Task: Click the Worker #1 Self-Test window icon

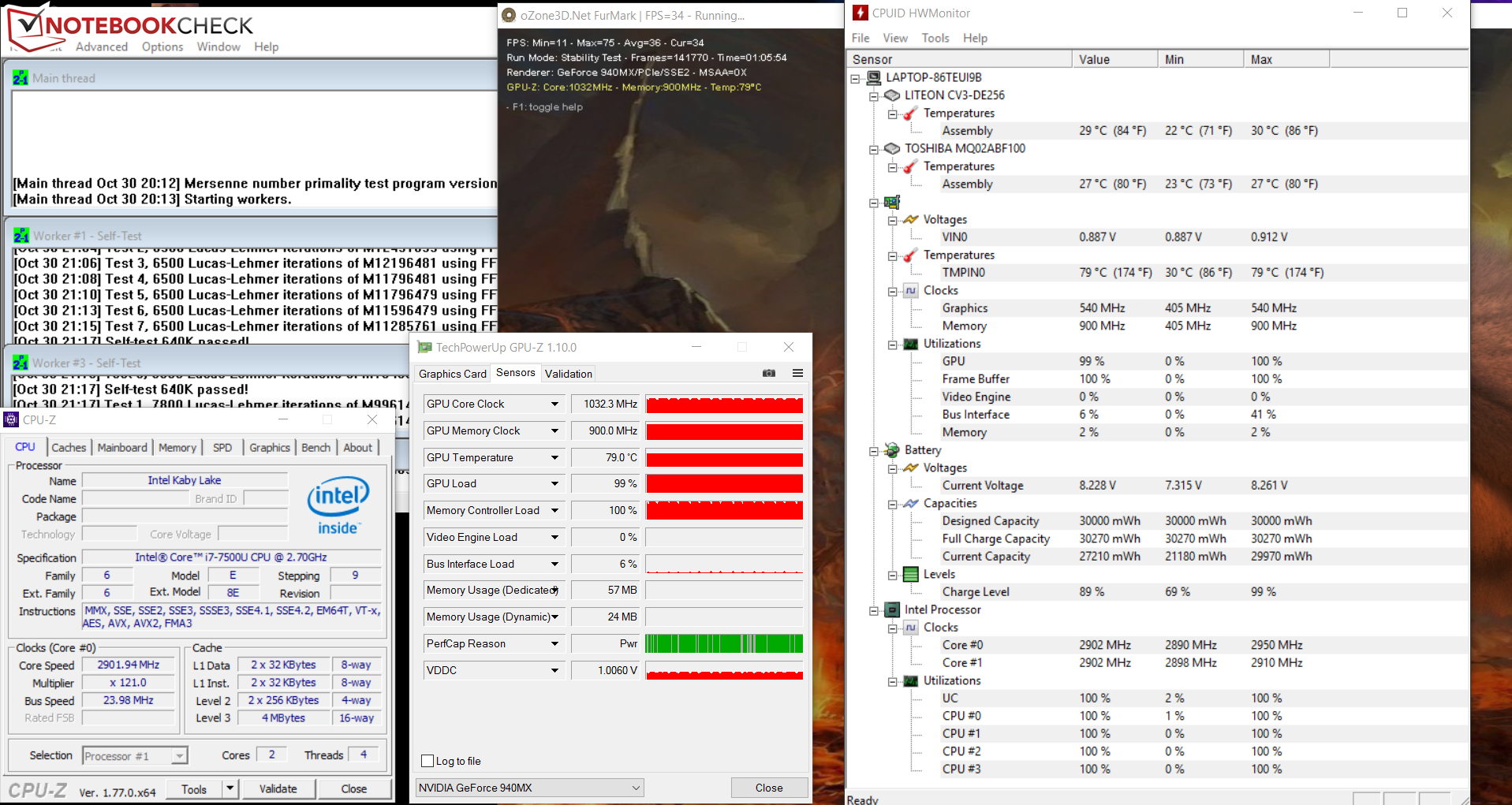Action: coord(21,236)
